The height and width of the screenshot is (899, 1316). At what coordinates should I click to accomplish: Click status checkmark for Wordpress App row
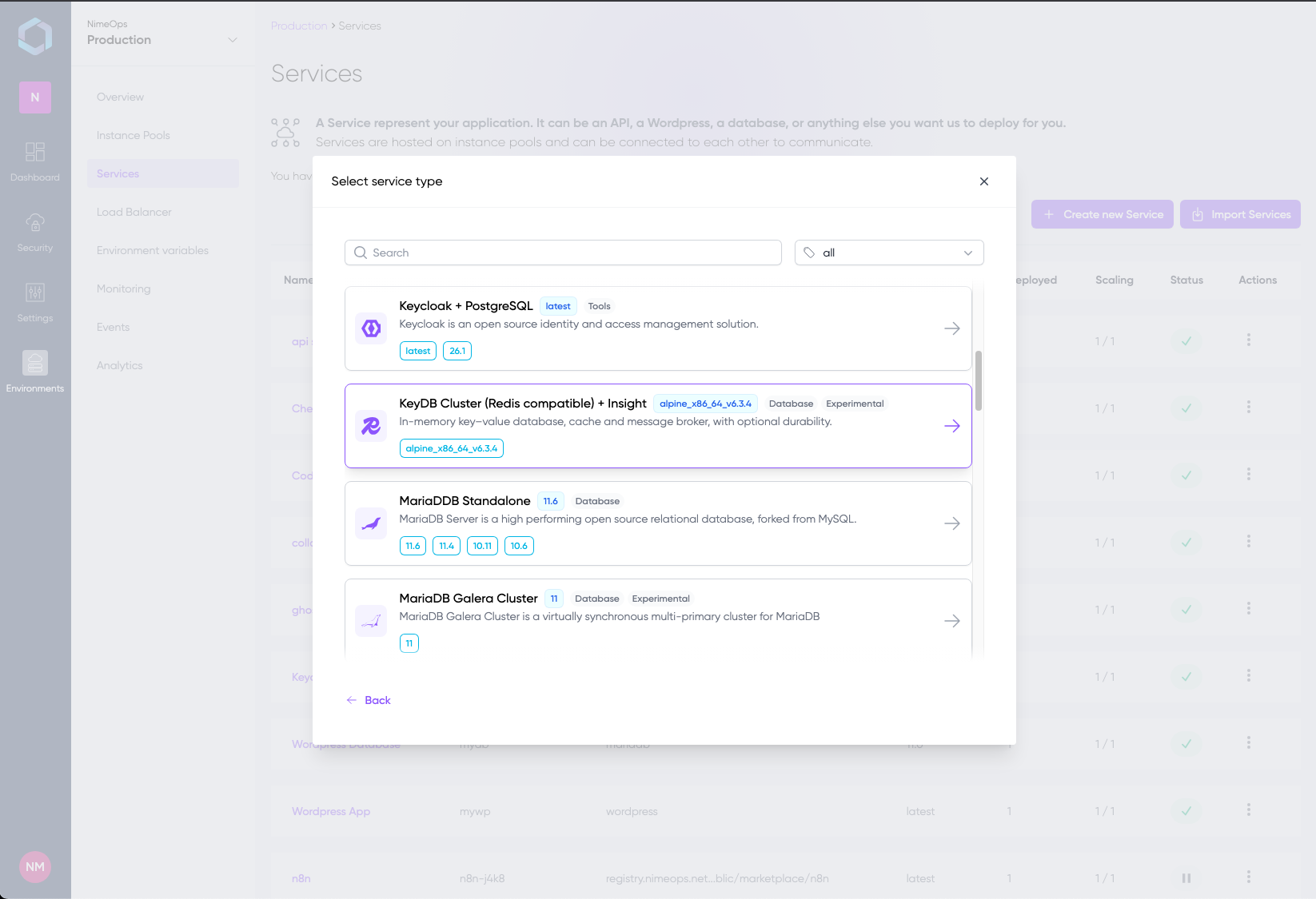1186,811
